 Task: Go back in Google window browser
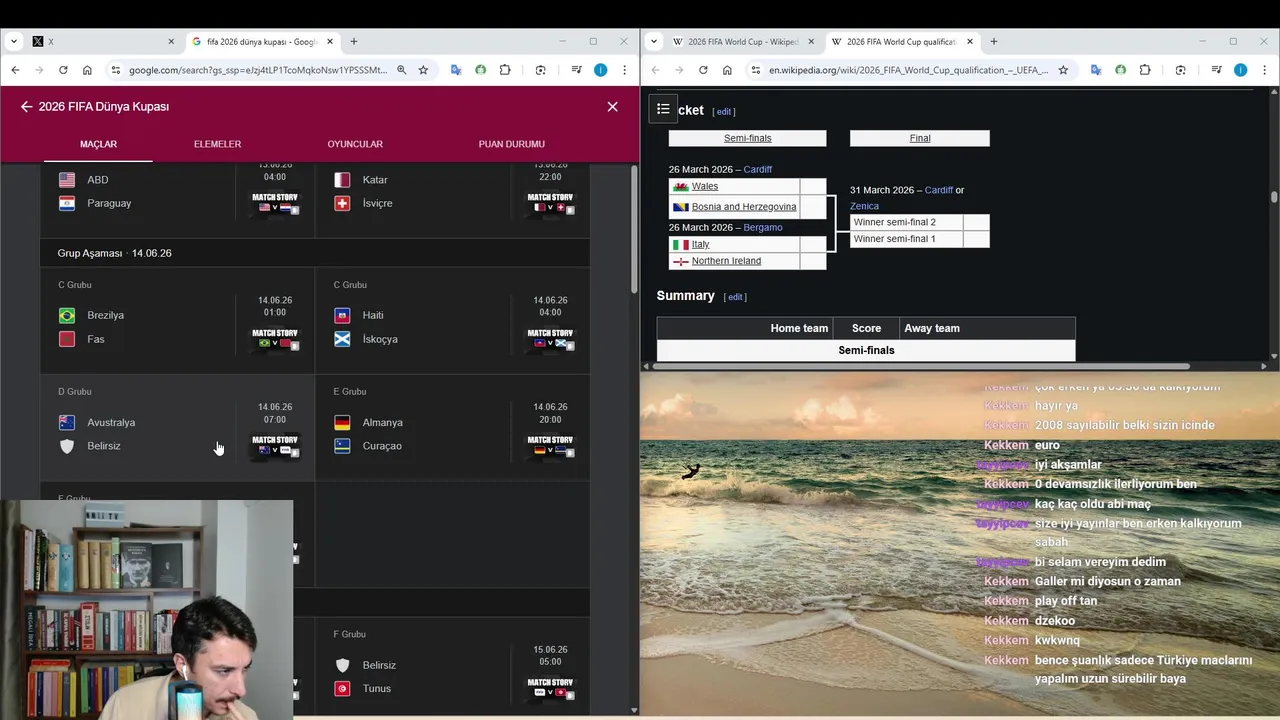(15, 70)
